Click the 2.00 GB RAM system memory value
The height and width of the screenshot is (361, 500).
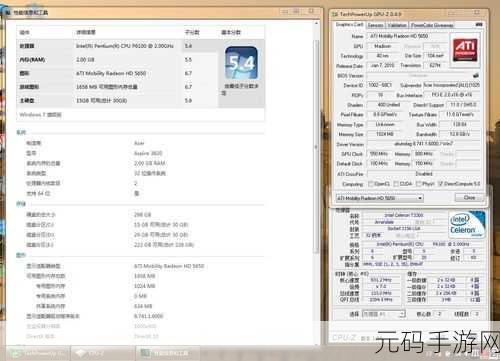click(150, 163)
